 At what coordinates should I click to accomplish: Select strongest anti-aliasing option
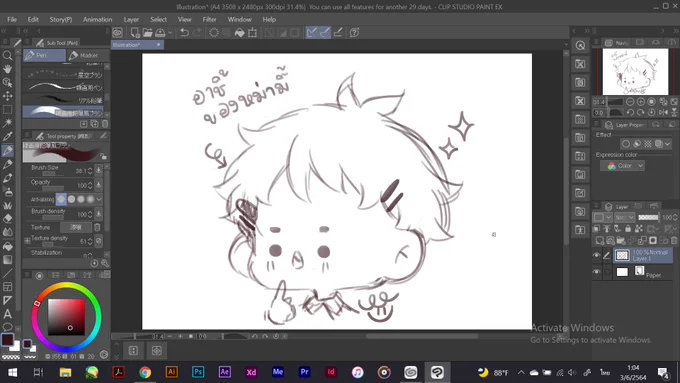click(90, 199)
